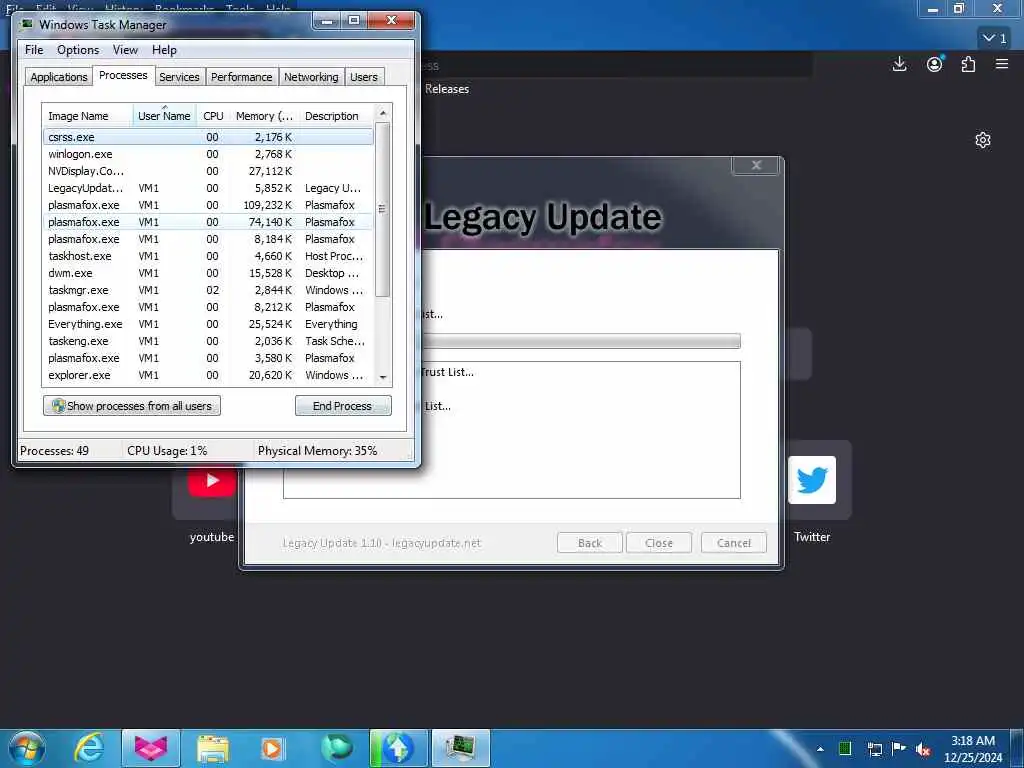
Task: Open Task Manager Help menu
Action: click(164, 50)
